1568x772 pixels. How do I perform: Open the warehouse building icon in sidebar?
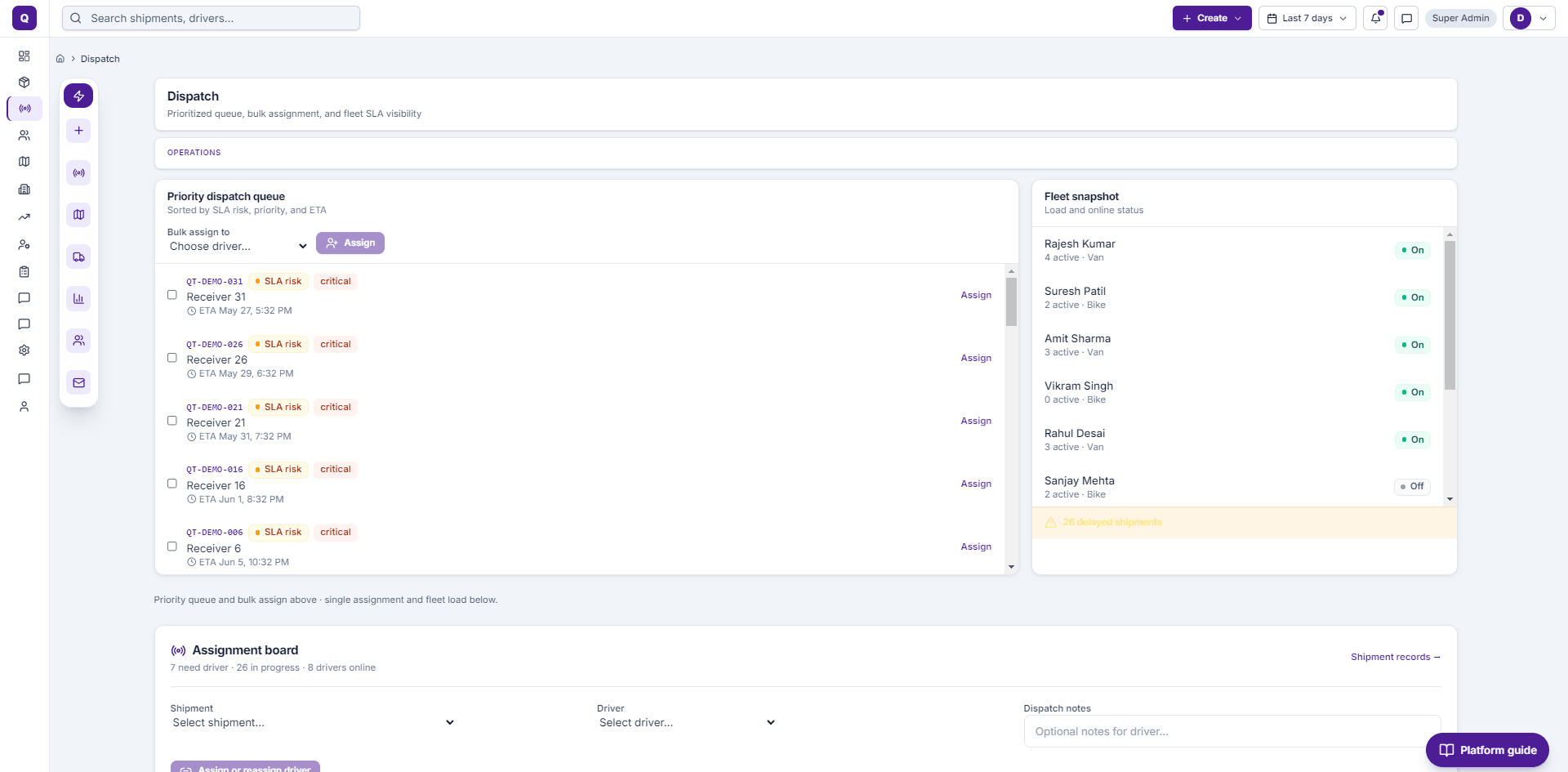[24, 190]
